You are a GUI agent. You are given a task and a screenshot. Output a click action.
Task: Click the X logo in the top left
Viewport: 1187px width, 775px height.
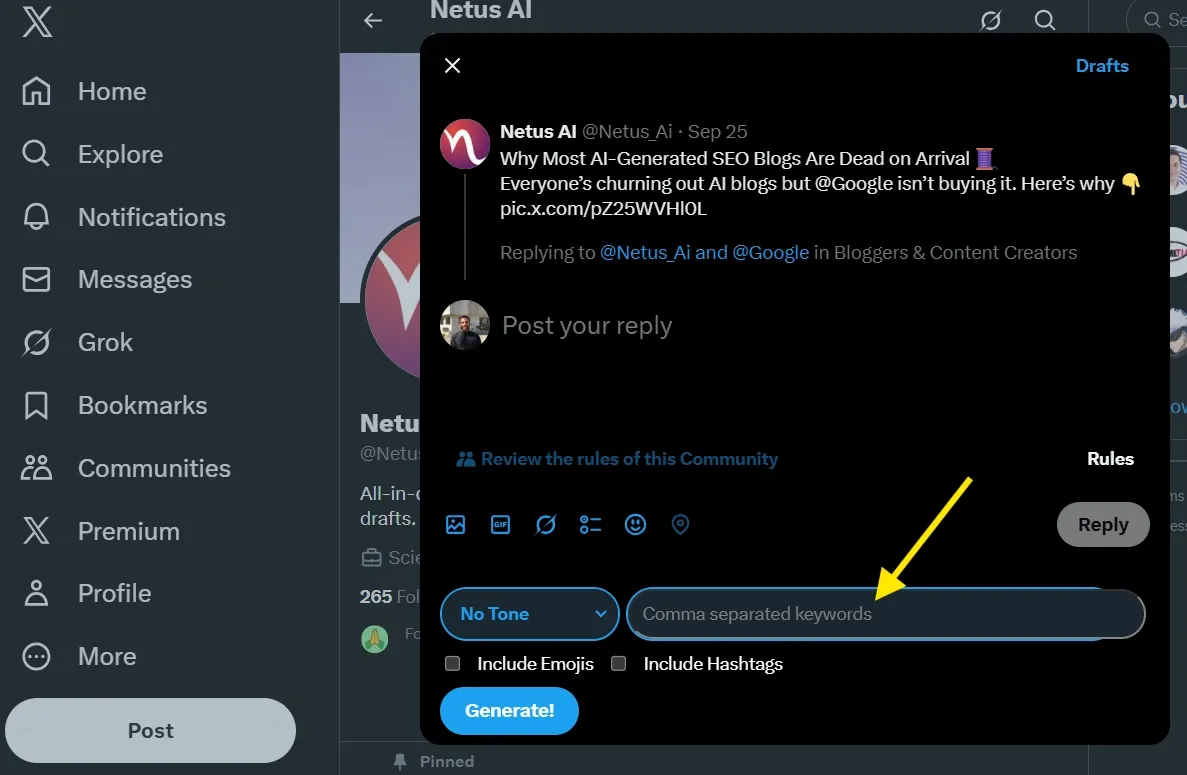(x=36, y=22)
